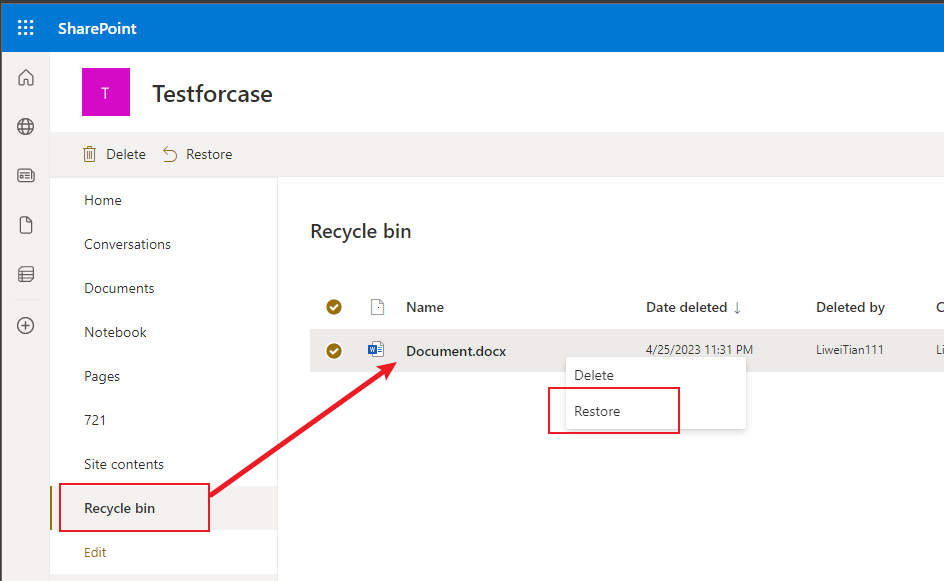The image size is (944, 581).
Task: Click the Testforcase site logo tile
Action: point(106,92)
